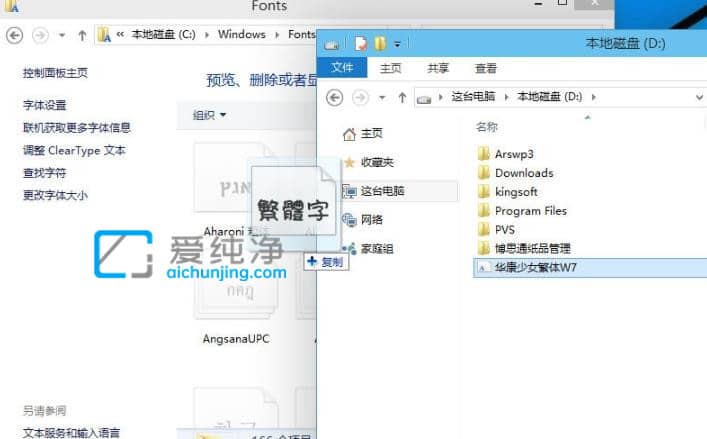Click 本地磁盘 (C:) in address path

[x=163, y=34]
